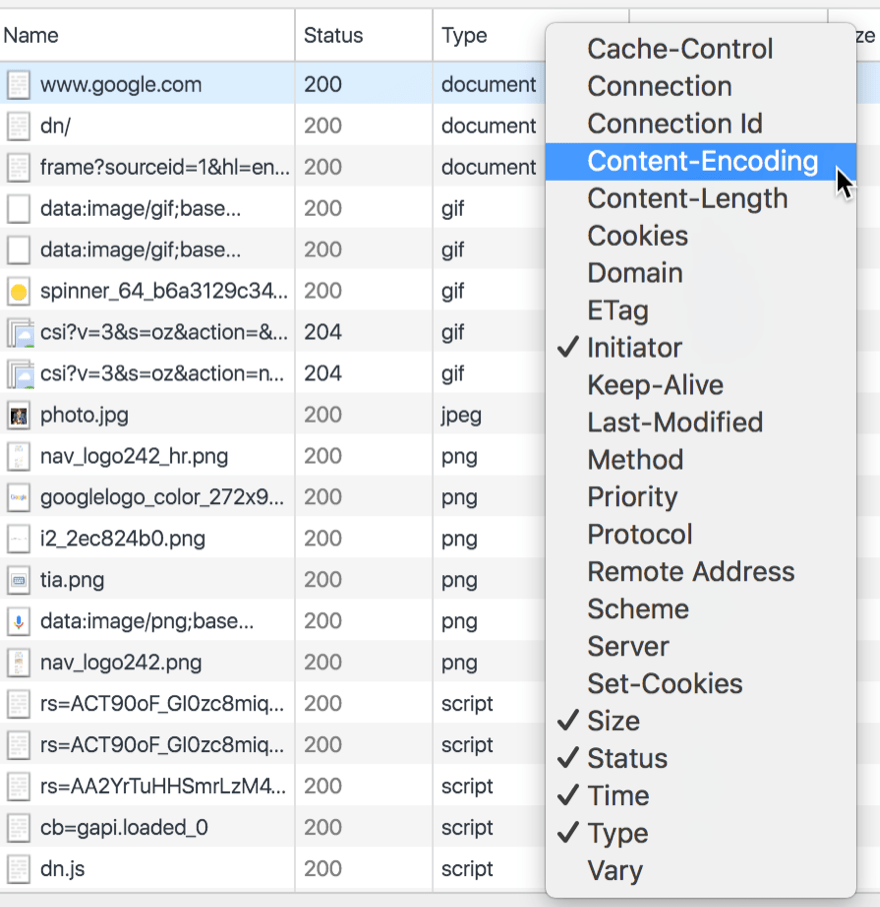Add the Remote Address column

[690, 572]
